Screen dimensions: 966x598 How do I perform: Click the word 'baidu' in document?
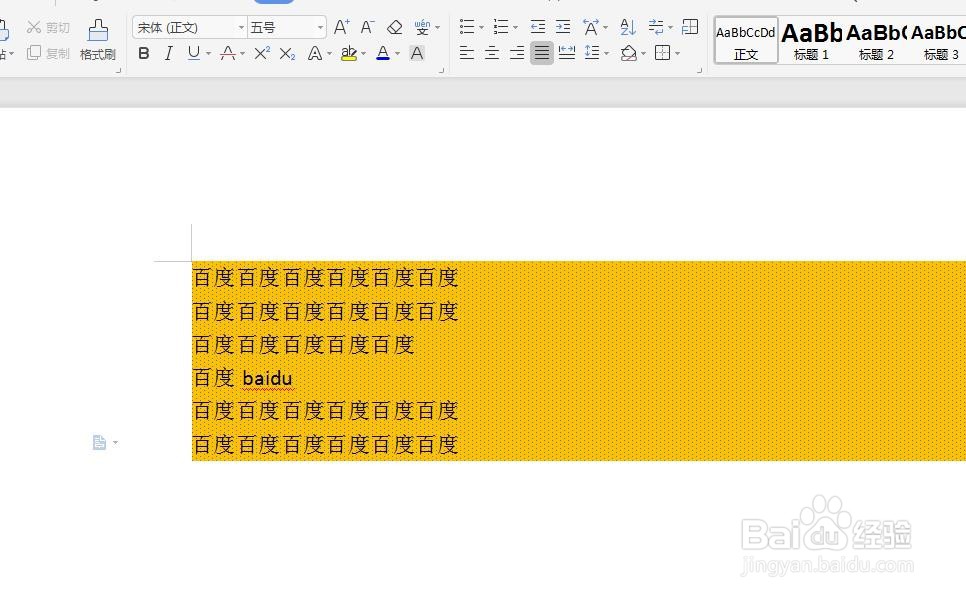point(267,378)
